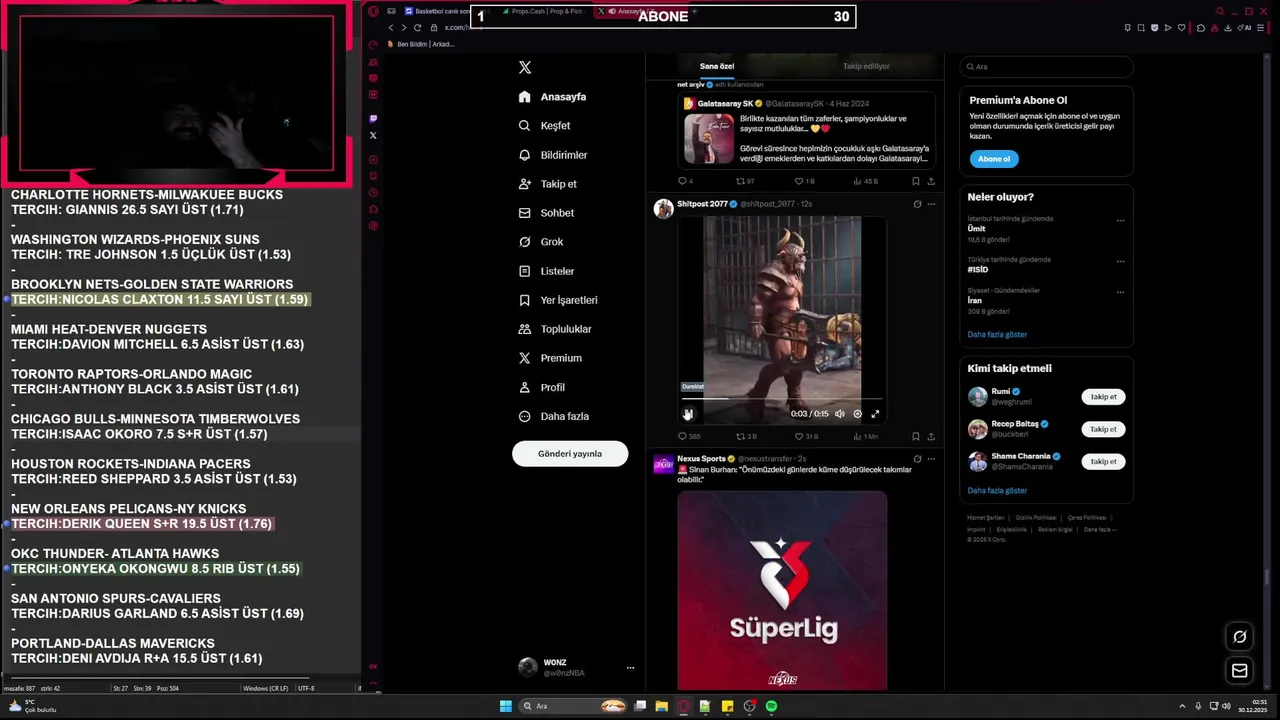Click Daha fazla göster under Kimi takip etmeli
This screenshot has width=1280, height=720.
[x=997, y=491]
